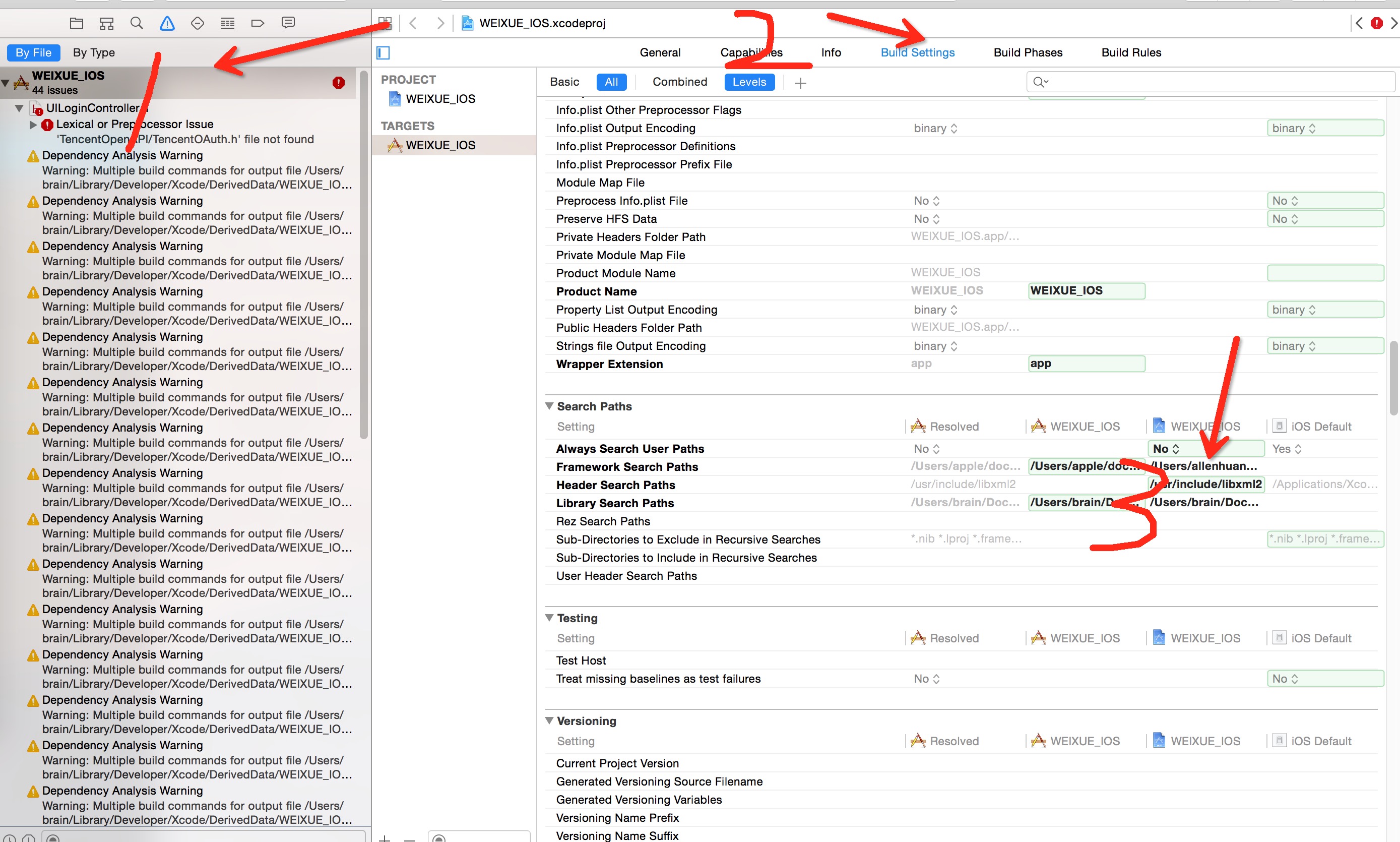Add a user-defined build setting with plus
The height and width of the screenshot is (842, 1400).
(800, 83)
